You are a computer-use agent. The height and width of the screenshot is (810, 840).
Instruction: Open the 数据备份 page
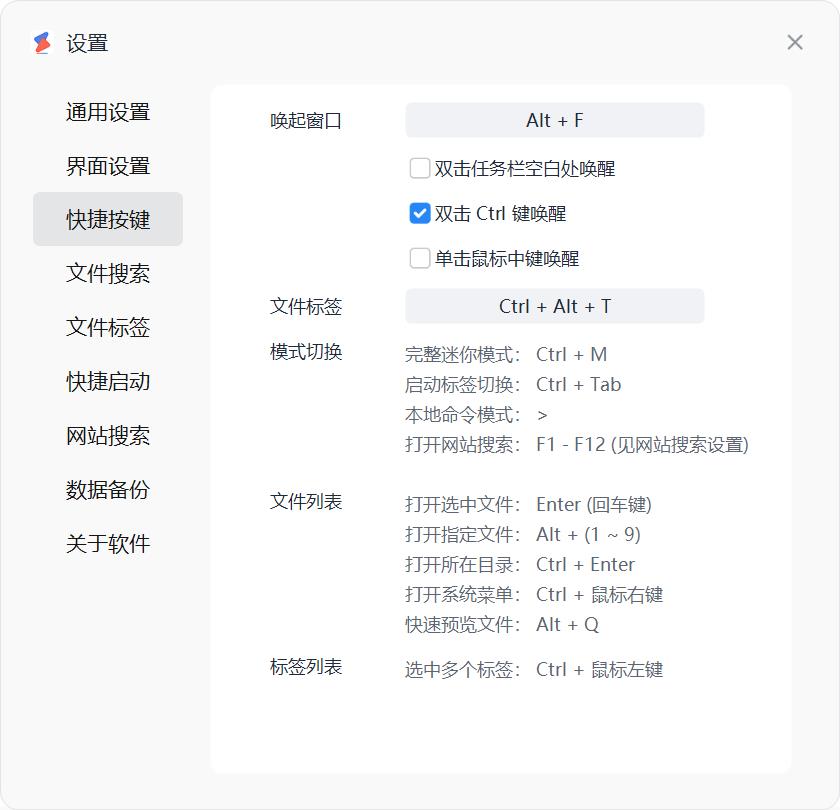click(107, 489)
